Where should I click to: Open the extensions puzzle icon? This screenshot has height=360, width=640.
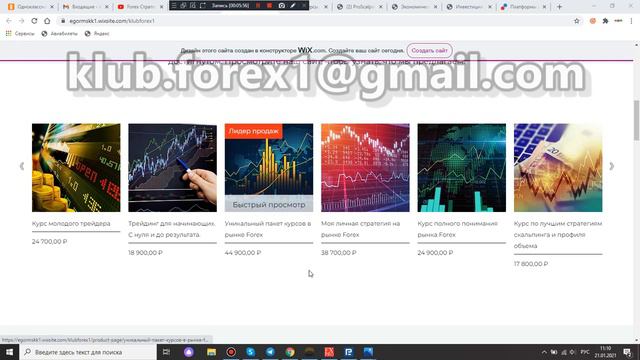[x=605, y=21]
